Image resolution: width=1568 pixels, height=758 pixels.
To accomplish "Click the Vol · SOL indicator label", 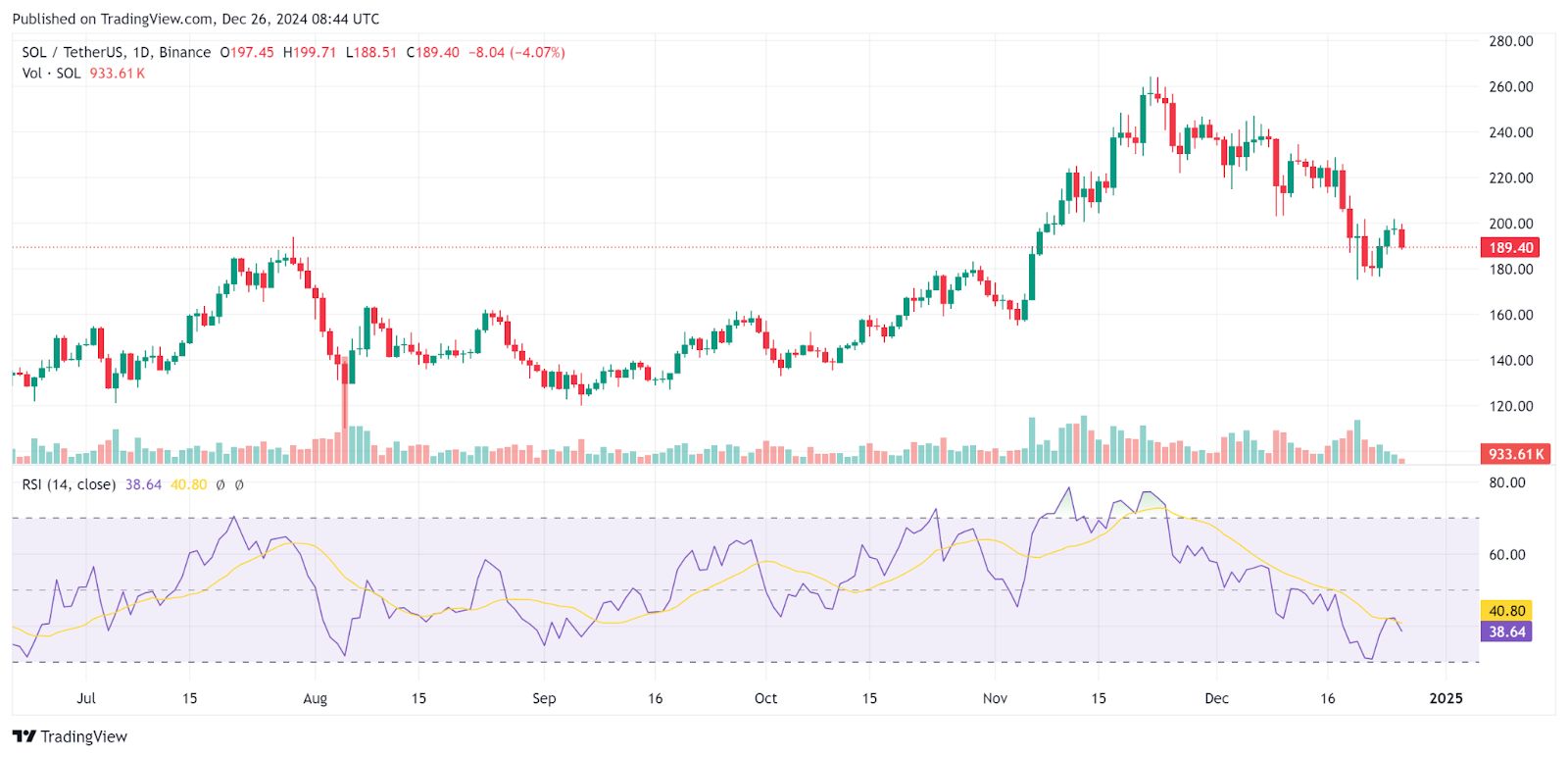I will [x=52, y=74].
